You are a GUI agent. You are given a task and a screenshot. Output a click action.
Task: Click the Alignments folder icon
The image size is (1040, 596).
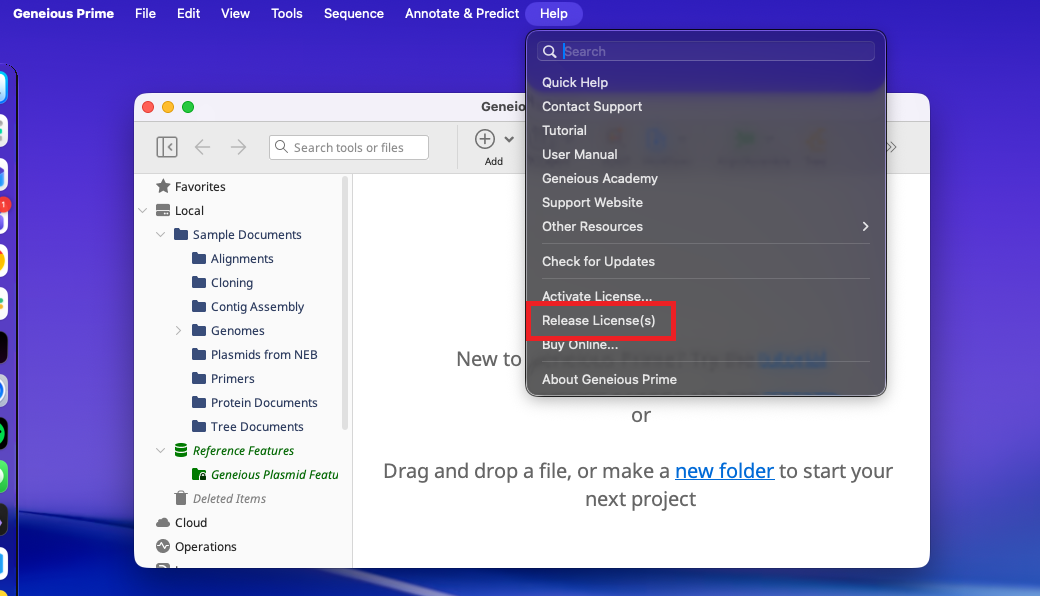coord(199,258)
